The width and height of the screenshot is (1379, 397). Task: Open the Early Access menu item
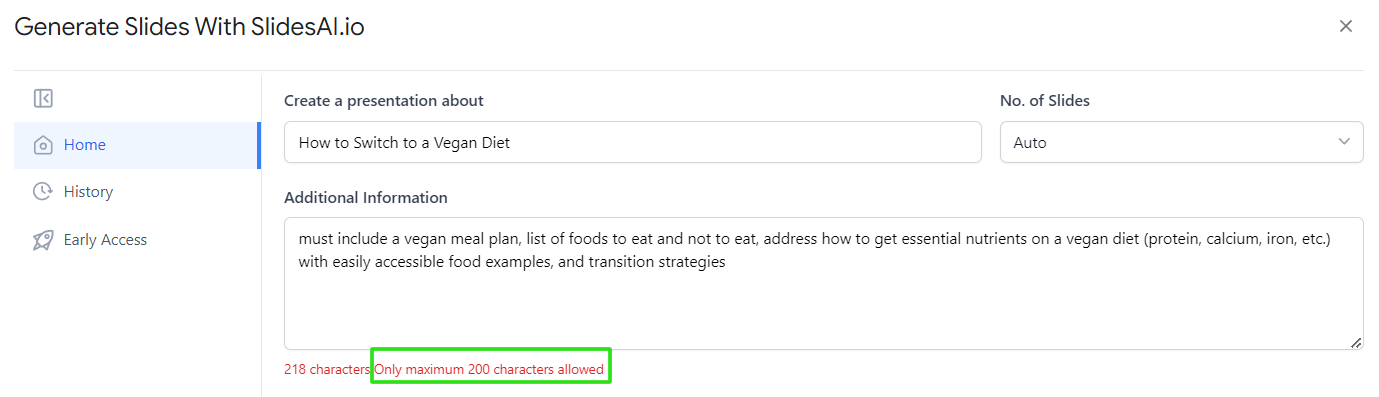(x=136, y=240)
